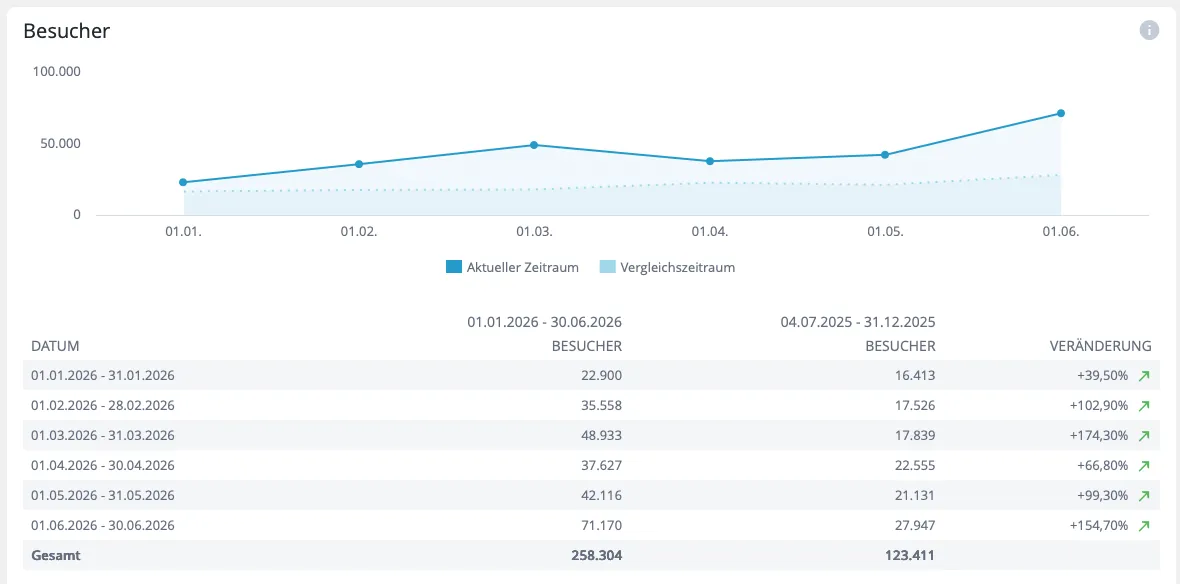1180x584 pixels.
Task: Select the 01.06. data point on chart
Action: [1060, 113]
